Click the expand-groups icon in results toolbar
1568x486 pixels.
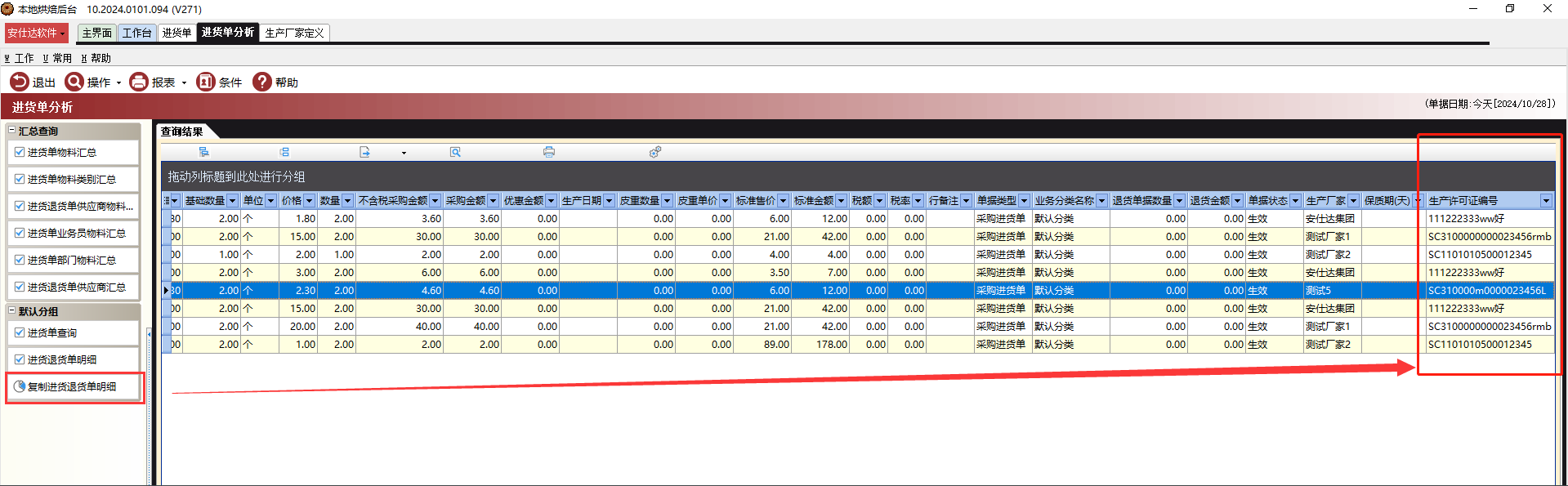click(x=203, y=152)
